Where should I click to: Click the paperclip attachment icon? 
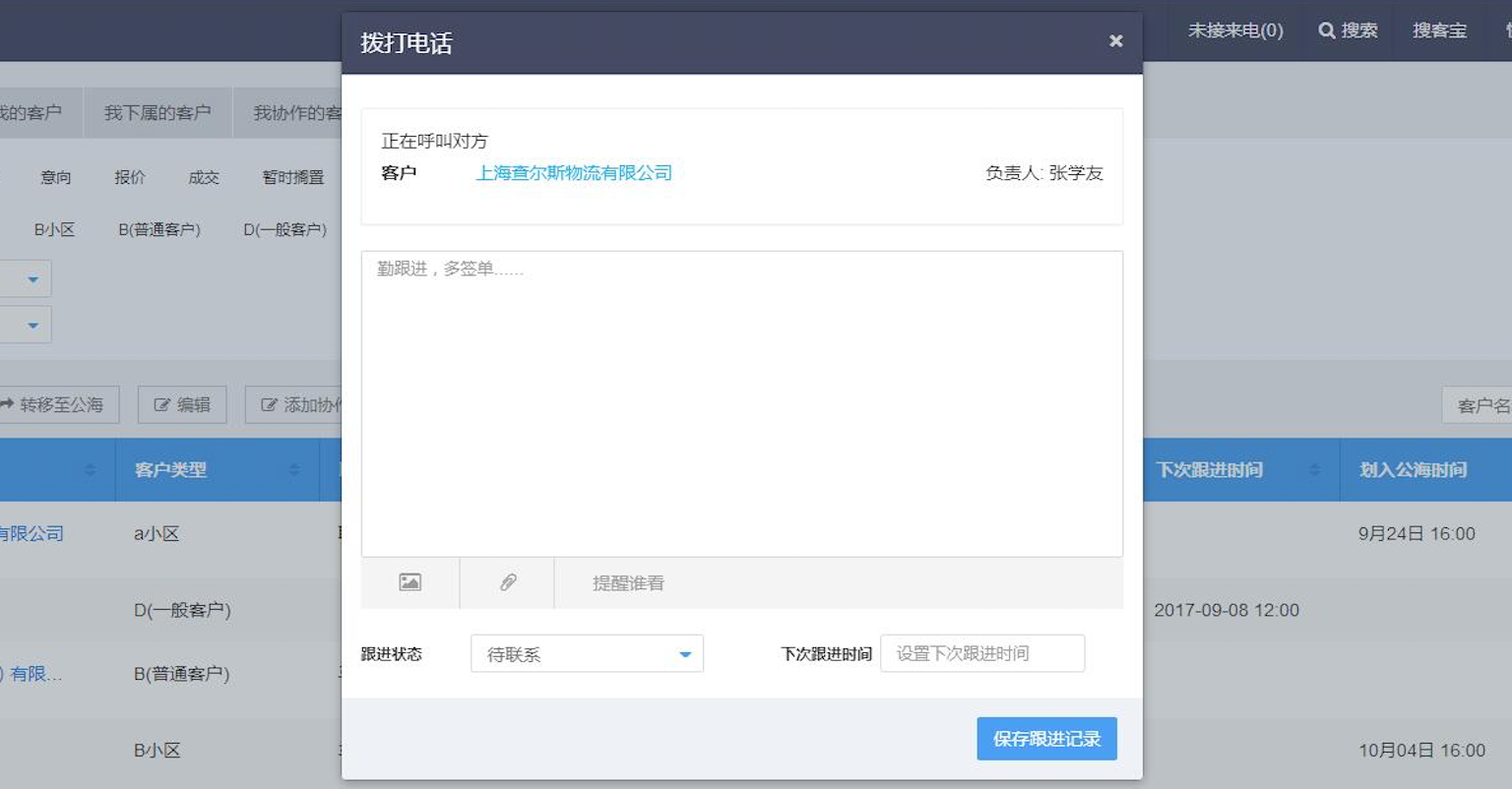(x=508, y=582)
